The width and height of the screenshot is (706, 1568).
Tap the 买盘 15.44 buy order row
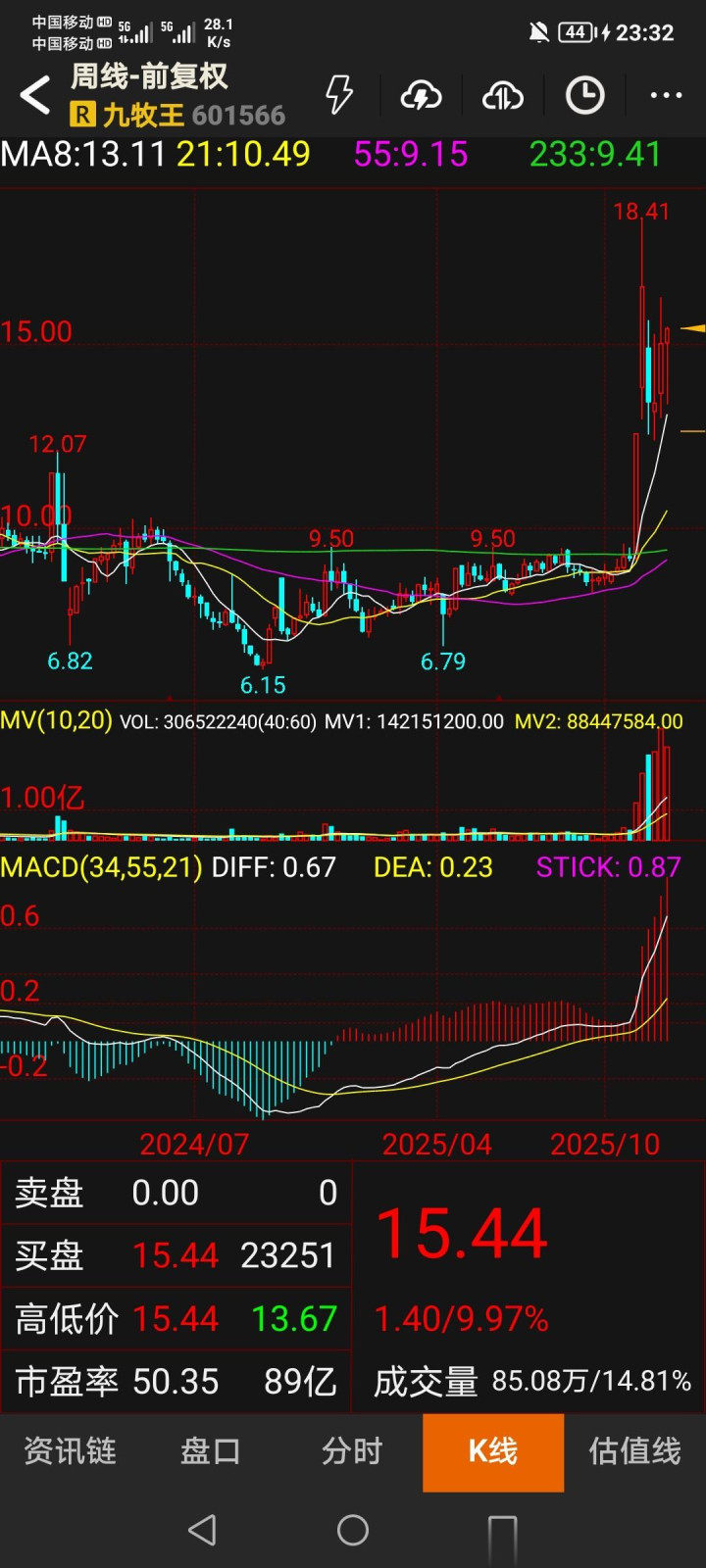tap(176, 1255)
